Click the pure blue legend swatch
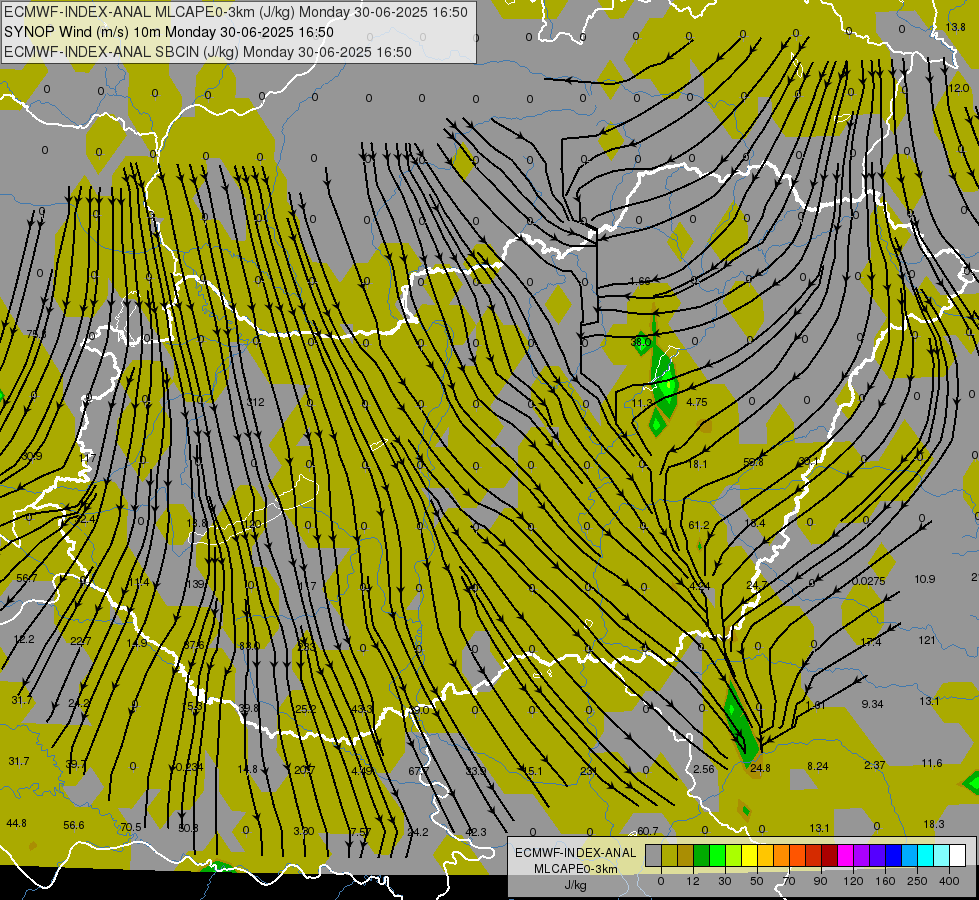Image resolution: width=979 pixels, height=900 pixels. [x=893, y=855]
